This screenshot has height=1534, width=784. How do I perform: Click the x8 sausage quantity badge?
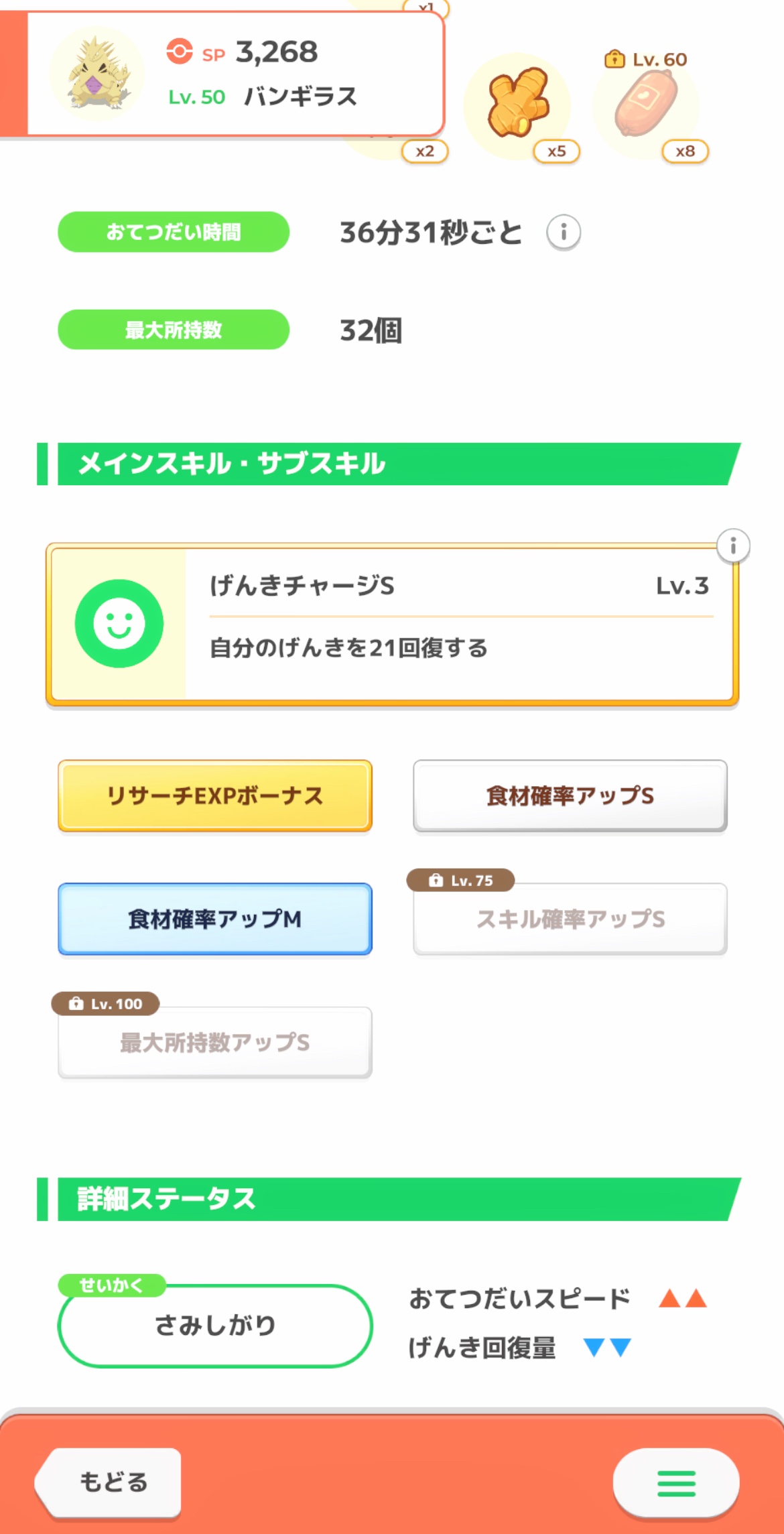point(685,151)
